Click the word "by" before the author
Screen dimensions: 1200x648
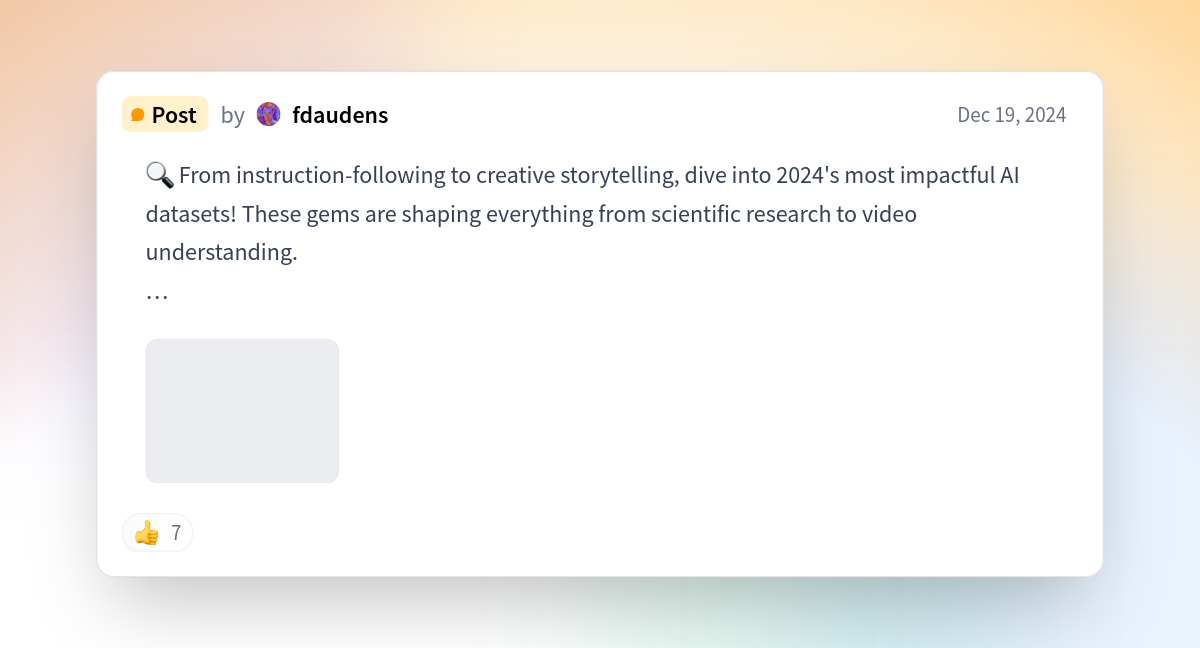[x=233, y=115]
